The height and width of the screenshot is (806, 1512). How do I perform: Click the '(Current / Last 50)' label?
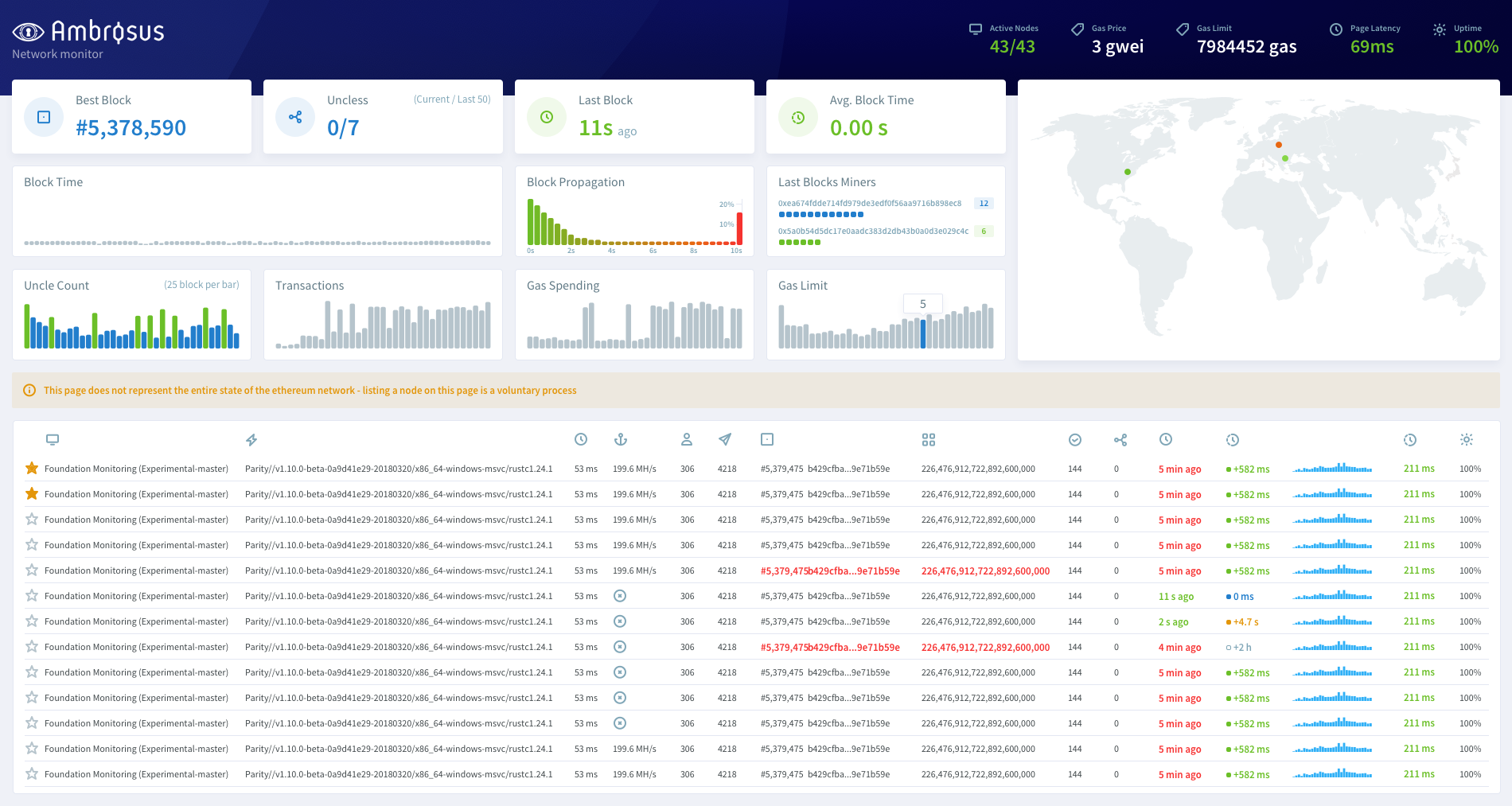pyautogui.click(x=452, y=99)
